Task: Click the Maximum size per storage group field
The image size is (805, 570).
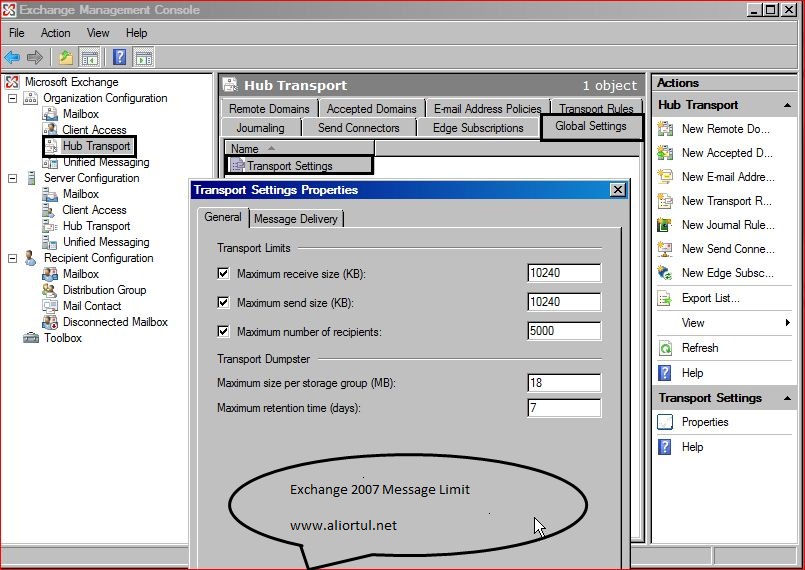Action: (x=564, y=383)
